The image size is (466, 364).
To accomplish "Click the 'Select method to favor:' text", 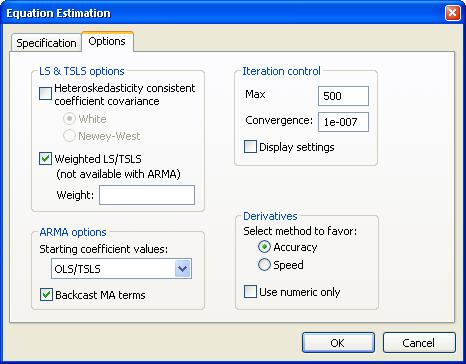I will click(x=300, y=231).
